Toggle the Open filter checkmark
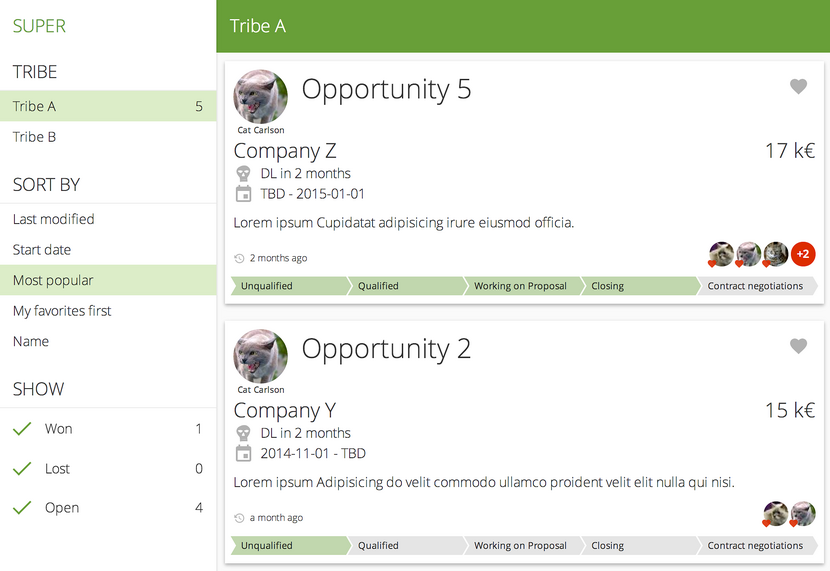830x571 pixels. [22, 507]
